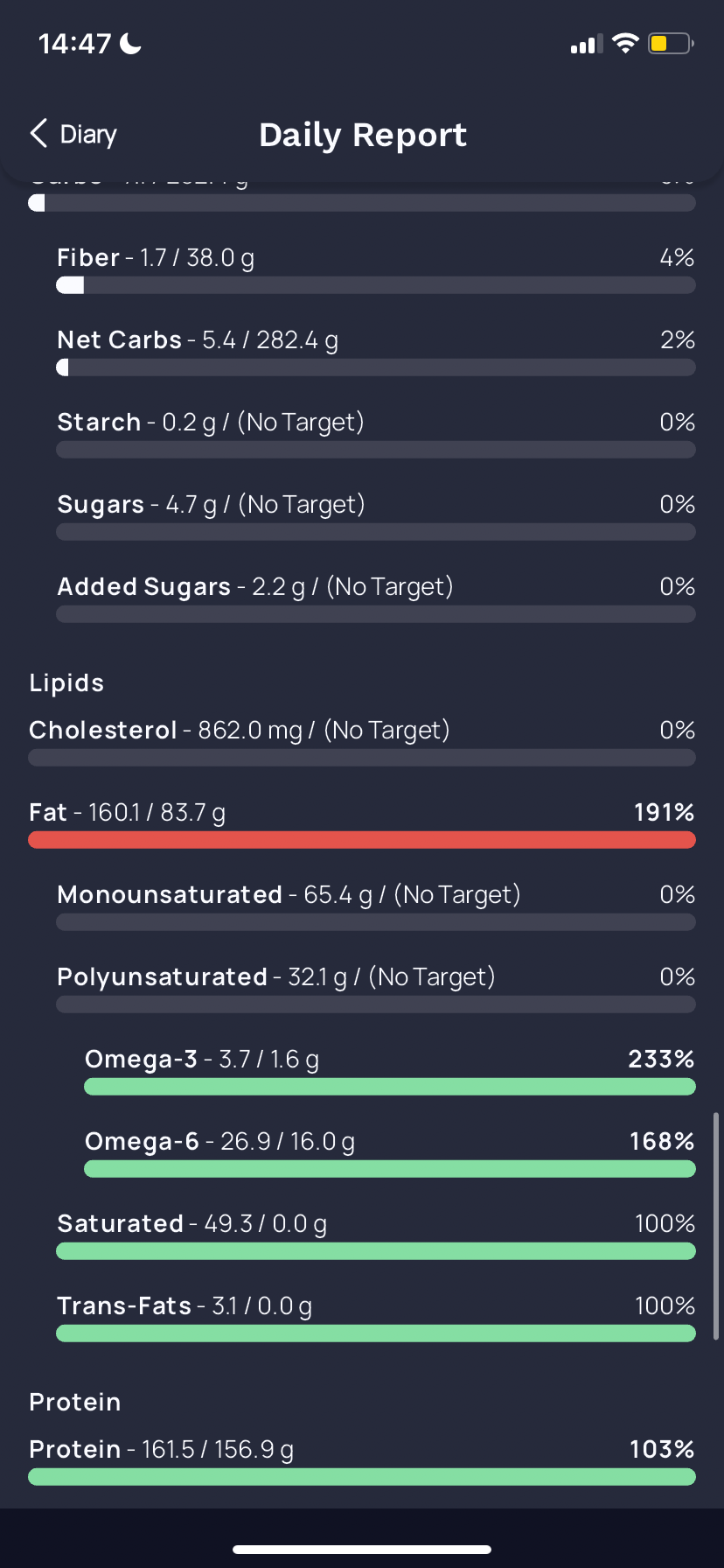
Task: Go back to Diary
Action: click(73, 134)
